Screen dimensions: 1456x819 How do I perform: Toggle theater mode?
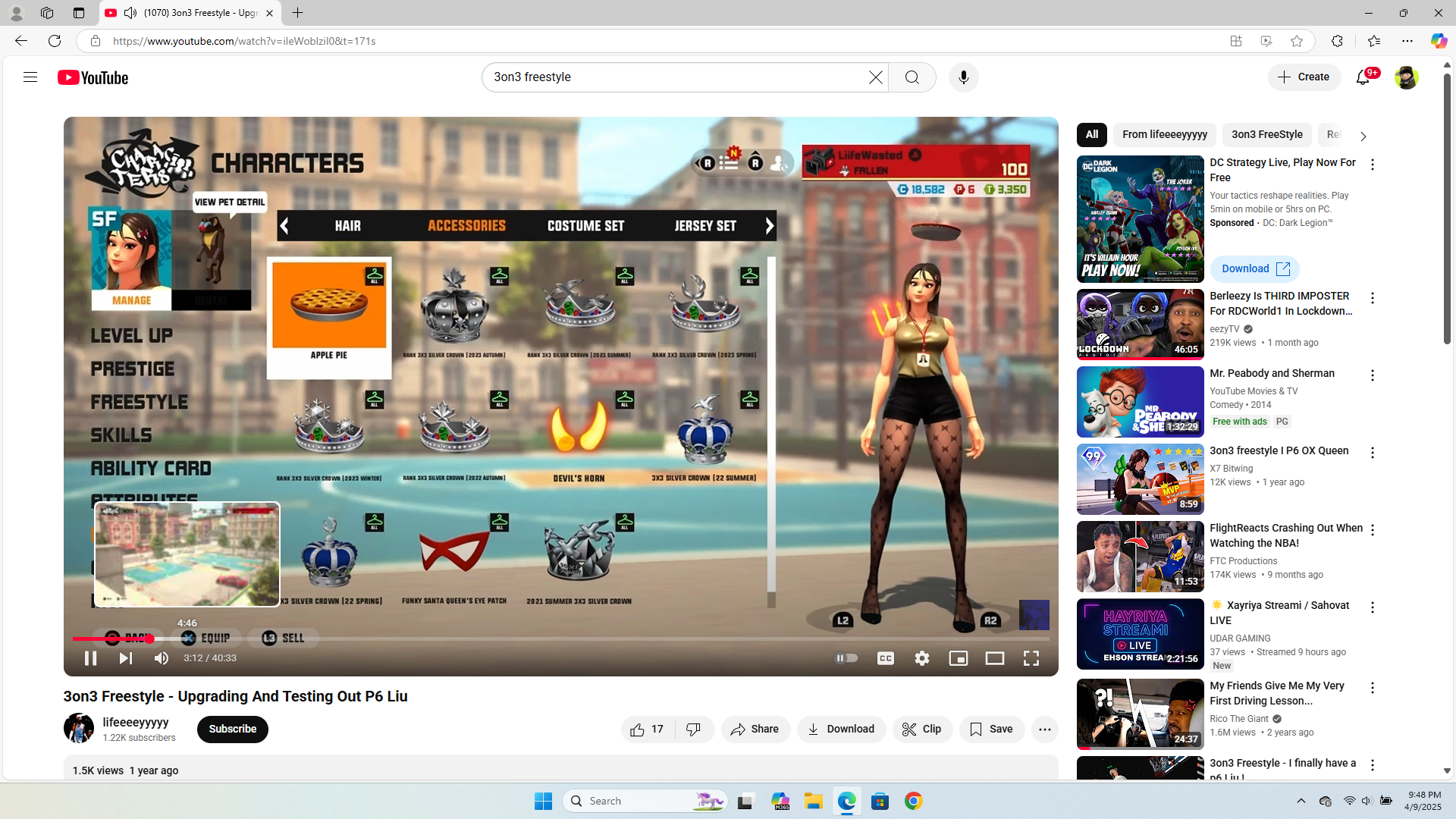click(x=995, y=658)
